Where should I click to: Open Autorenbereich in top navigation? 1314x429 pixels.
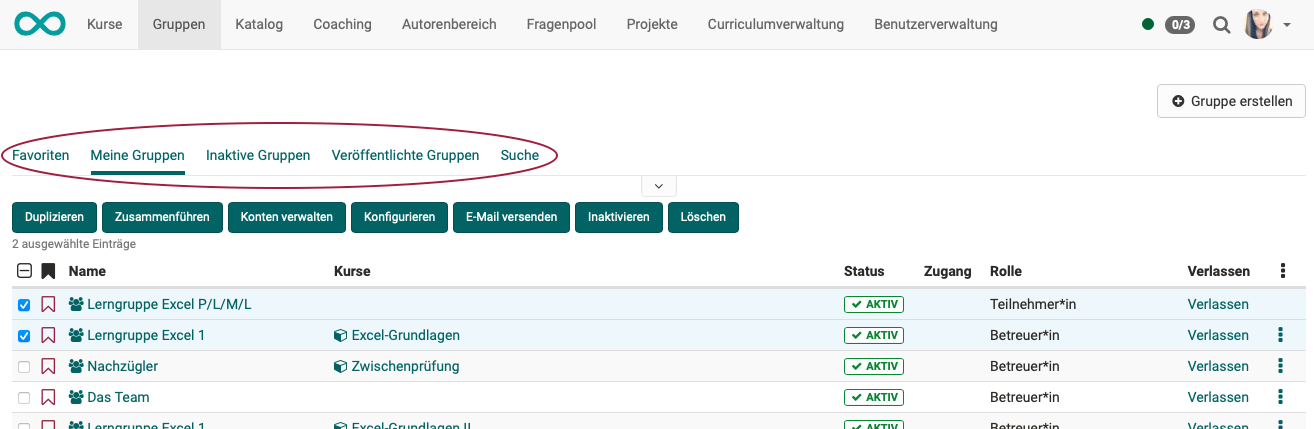pyautogui.click(x=449, y=24)
